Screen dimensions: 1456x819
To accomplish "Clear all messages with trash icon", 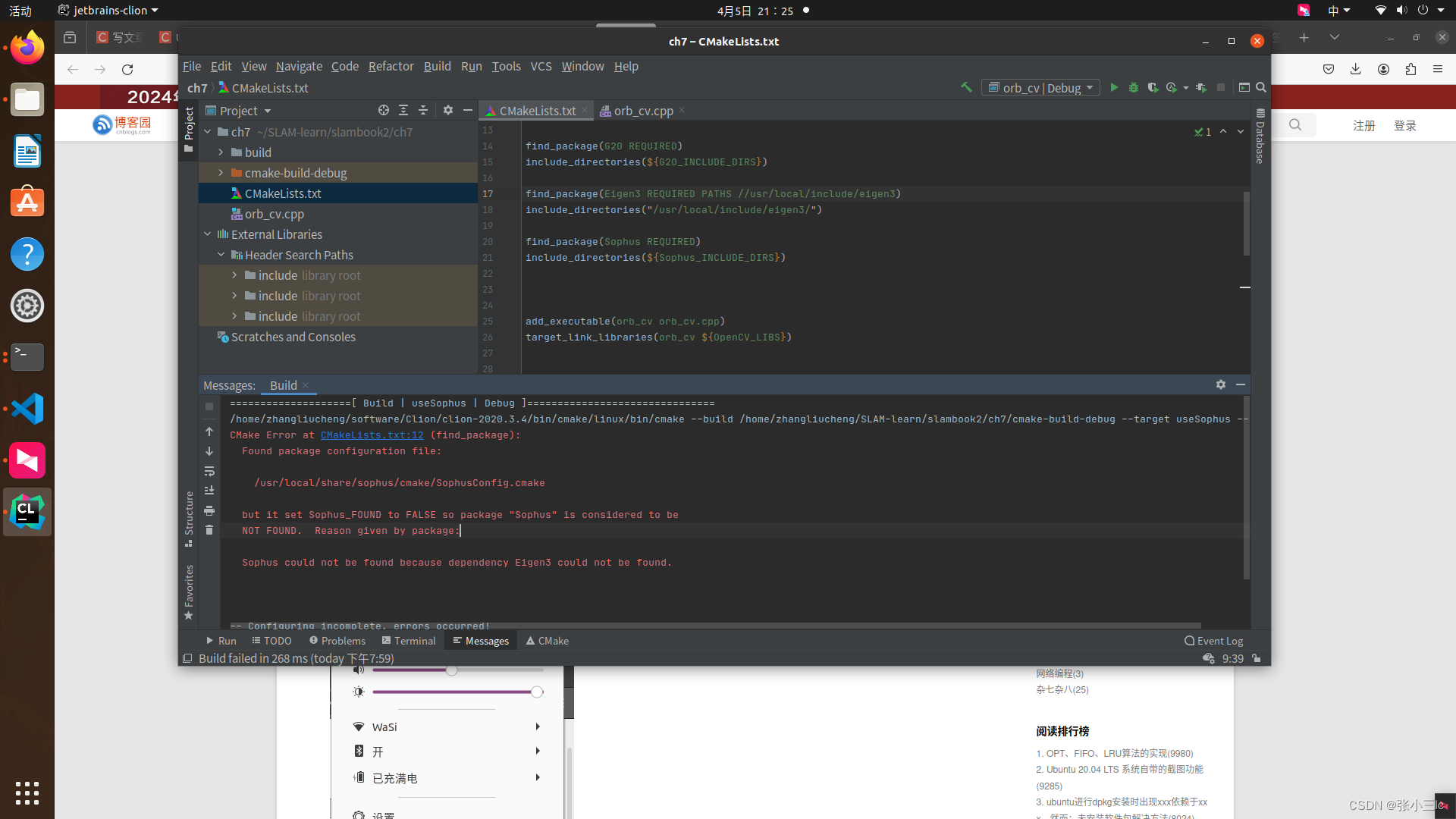I will point(209,530).
